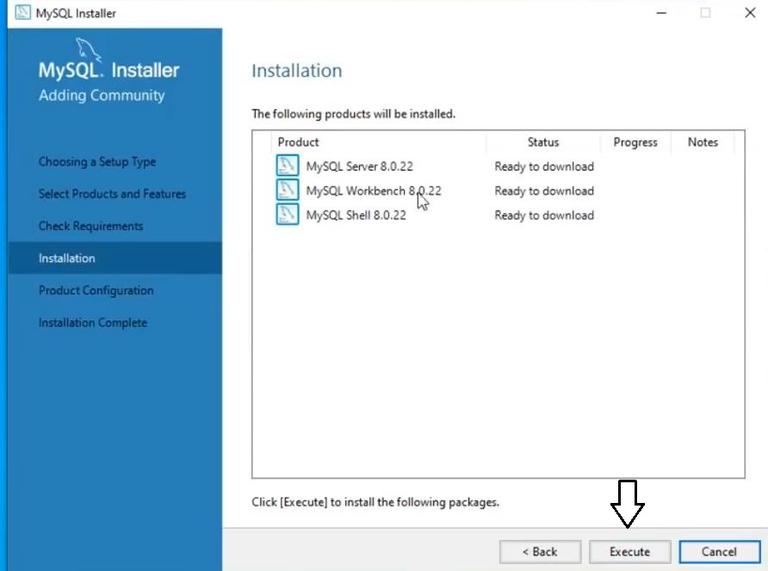
Task: Select the MySQL Workbench 8.0.22 row text
Action: click(x=374, y=191)
